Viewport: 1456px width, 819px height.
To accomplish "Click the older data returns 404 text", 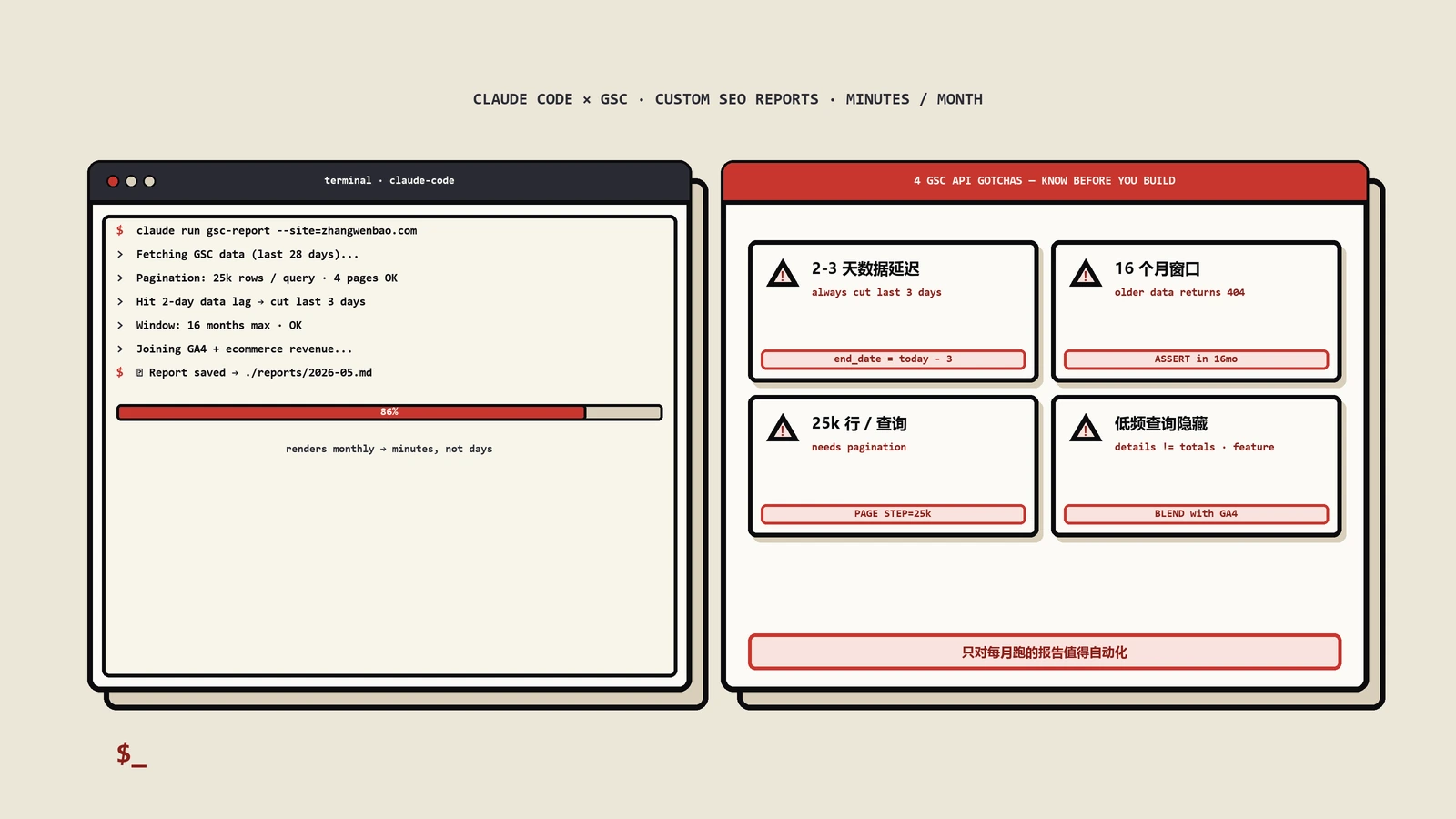I will click(x=1179, y=292).
